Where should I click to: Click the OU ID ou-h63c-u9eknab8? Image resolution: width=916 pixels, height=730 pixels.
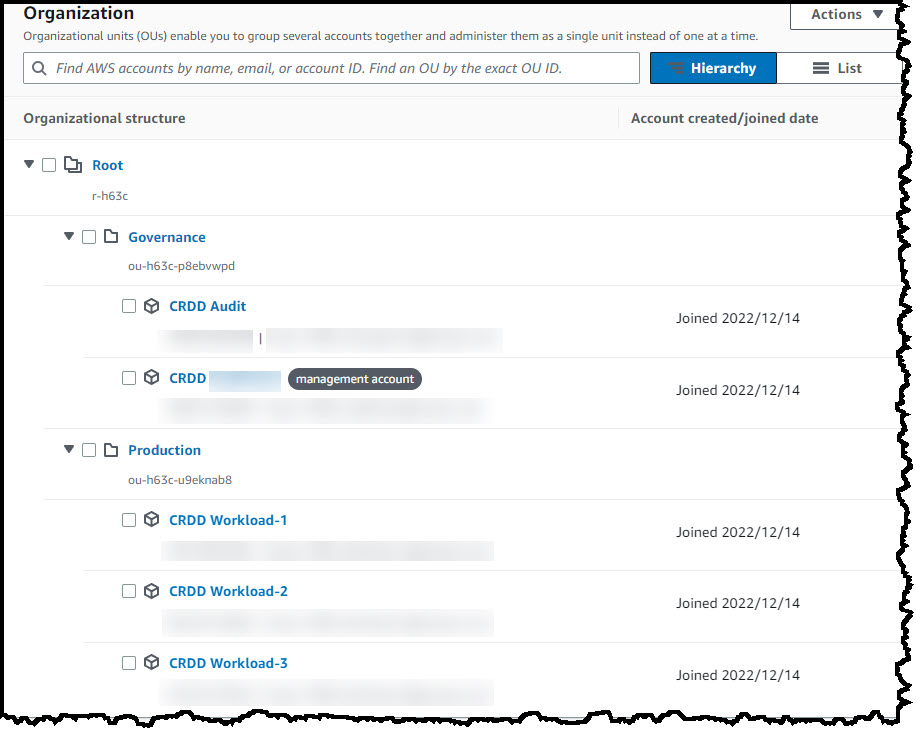[180, 479]
